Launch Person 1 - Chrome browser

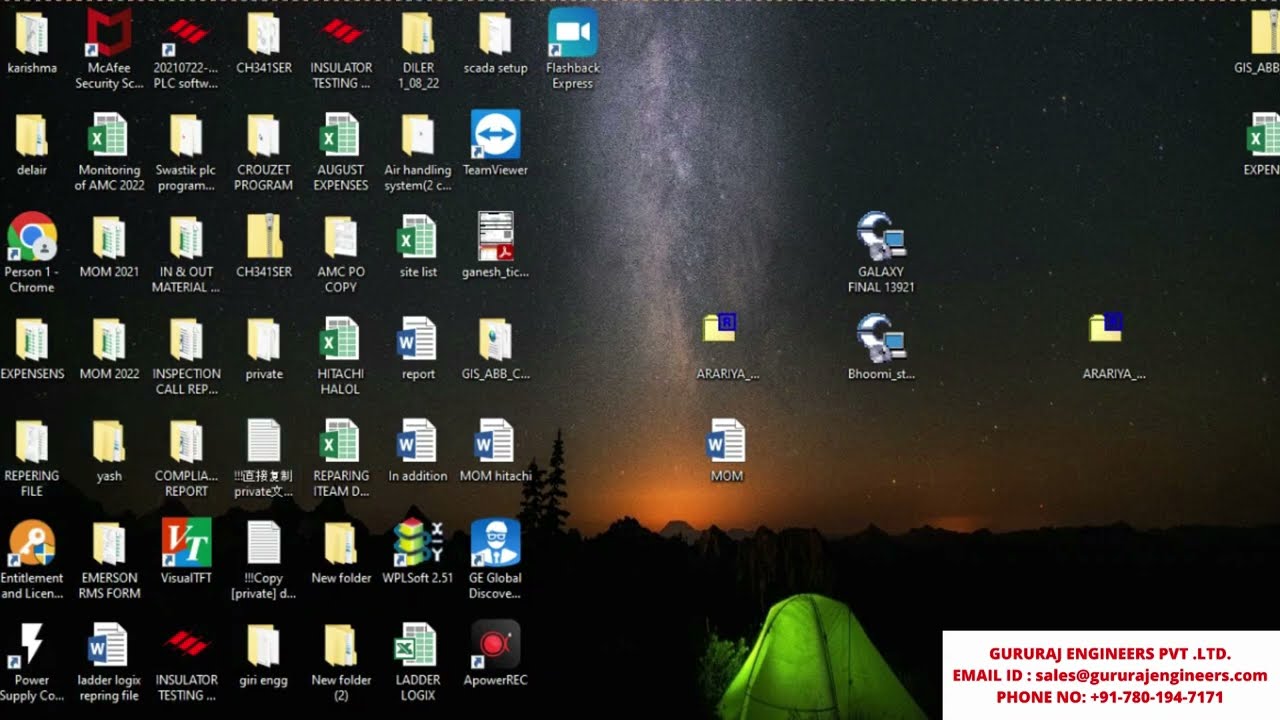click(x=32, y=253)
